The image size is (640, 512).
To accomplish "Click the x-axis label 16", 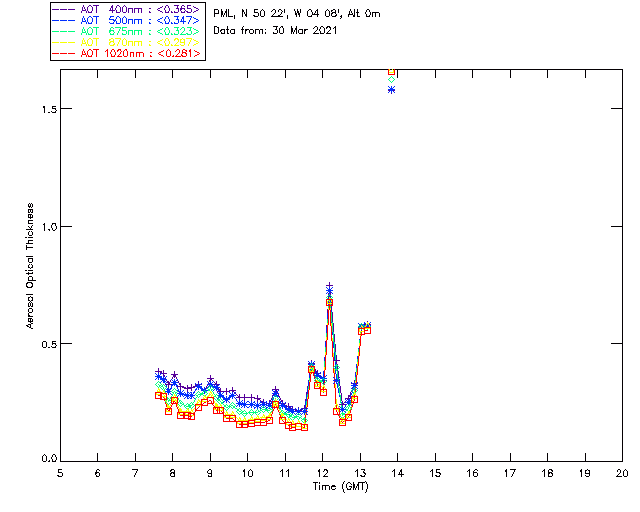I will tap(473, 473).
